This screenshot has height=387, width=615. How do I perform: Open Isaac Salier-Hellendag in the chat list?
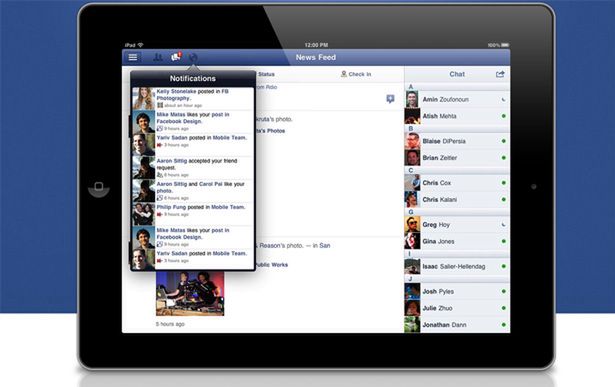point(457,267)
